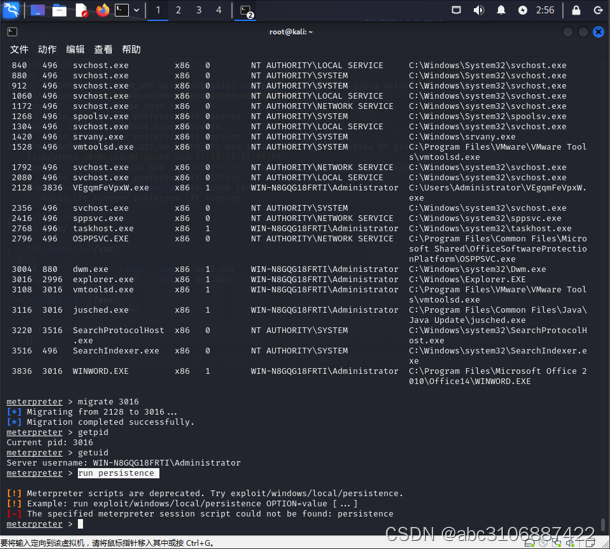The image size is (611, 551).
Task: Minimize the terminal window
Action: click(568, 32)
